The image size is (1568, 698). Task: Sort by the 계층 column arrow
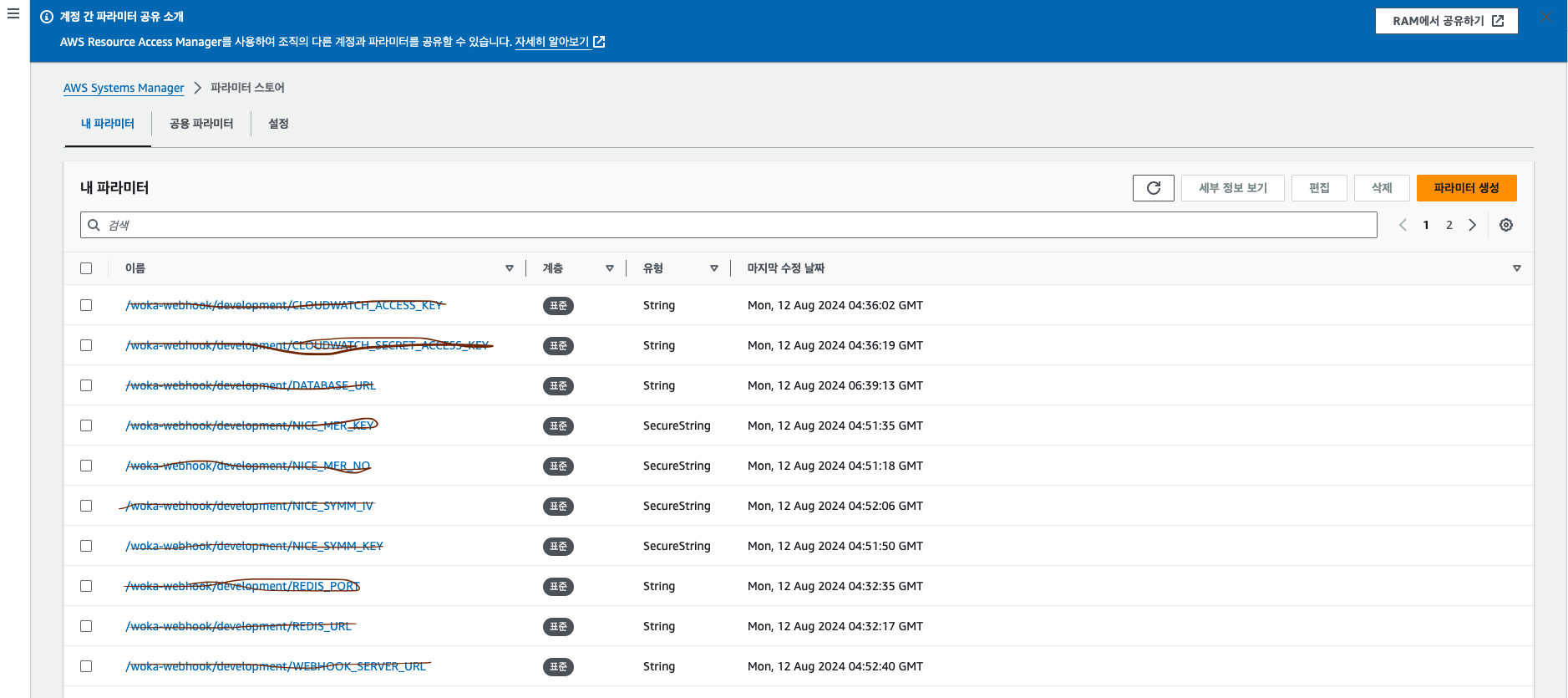click(610, 268)
